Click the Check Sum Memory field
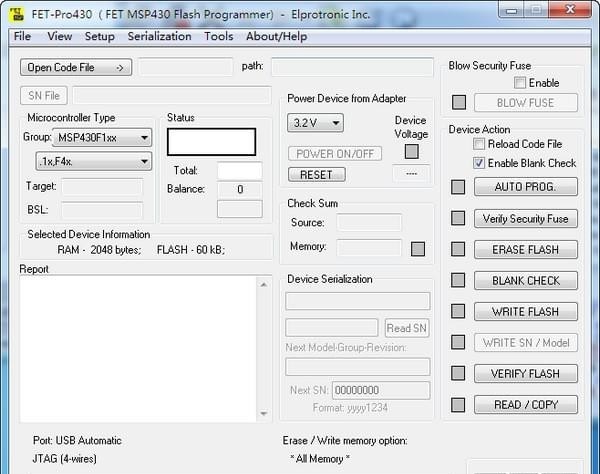The height and width of the screenshot is (474, 600). click(x=369, y=248)
